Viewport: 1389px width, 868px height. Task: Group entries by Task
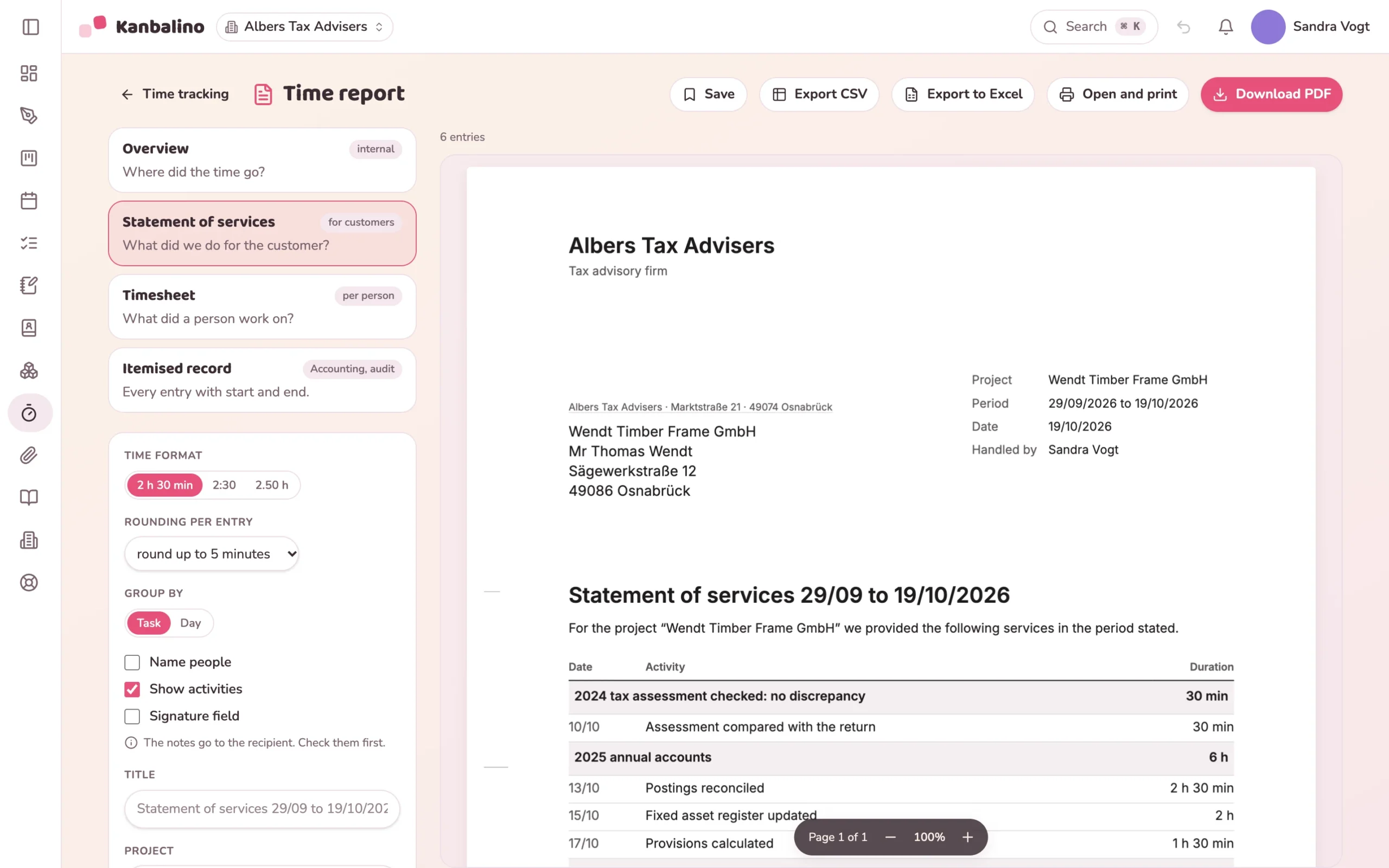[149, 623]
